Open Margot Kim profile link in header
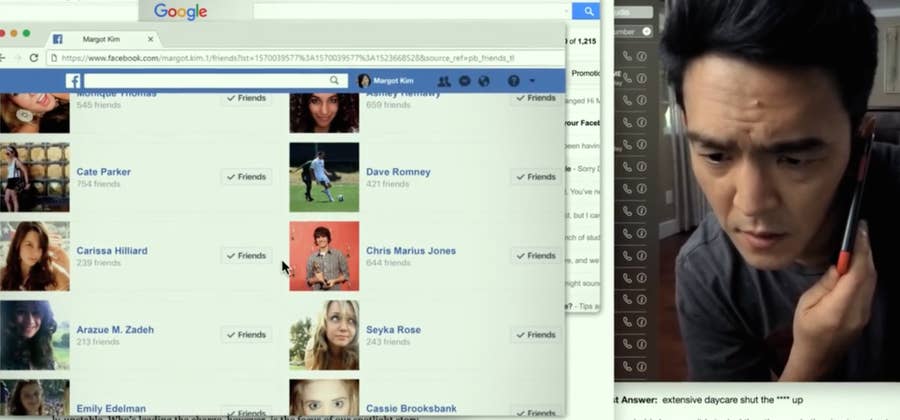This screenshot has width=900, height=420. coord(393,81)
